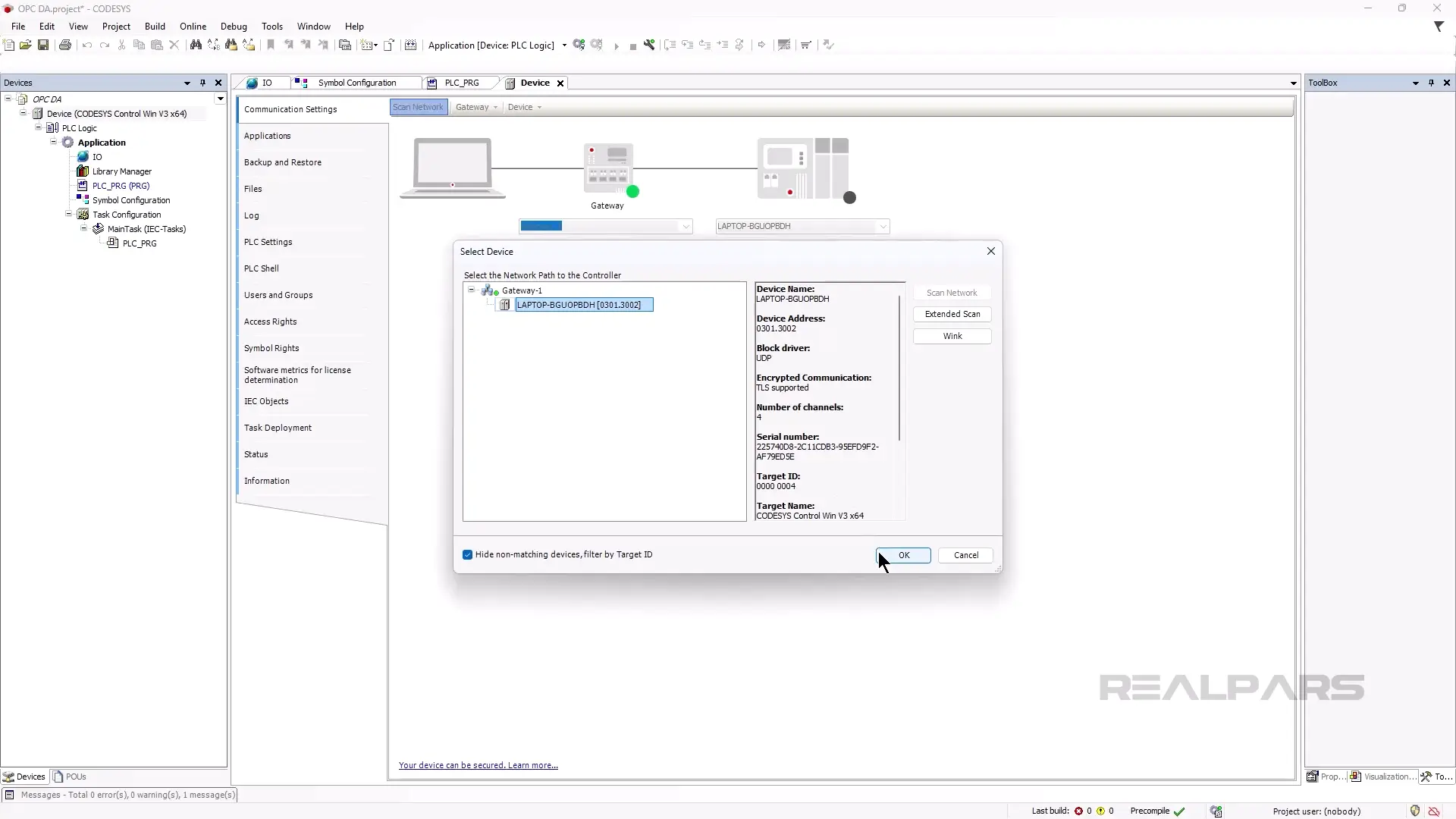Open the Debug menu
Viewport: 1456px width, 819px height.
pos(234,26)
